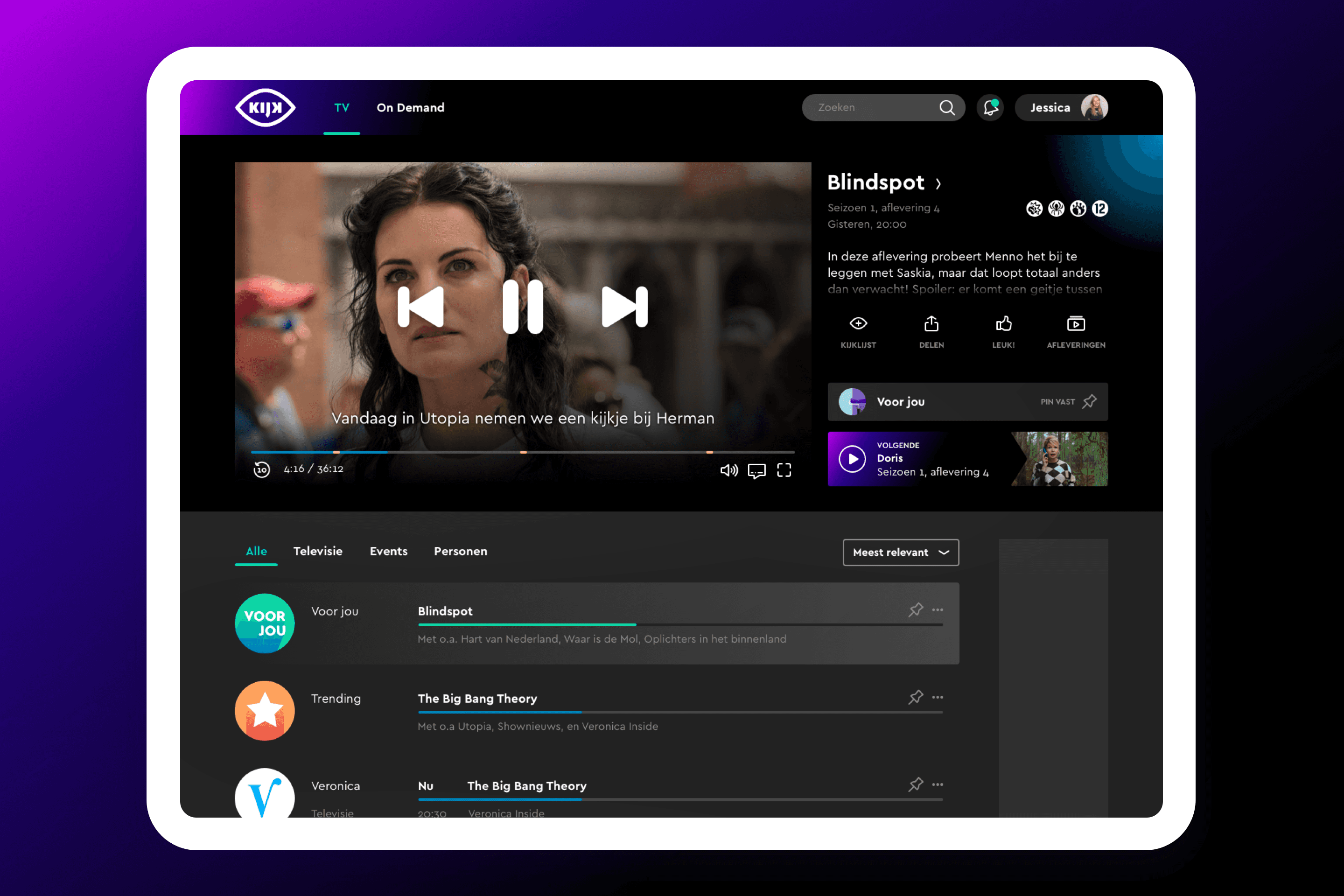Screen dimensions: 1344x896
Task: Open more options for Trending row
Action: click(938, 697)
